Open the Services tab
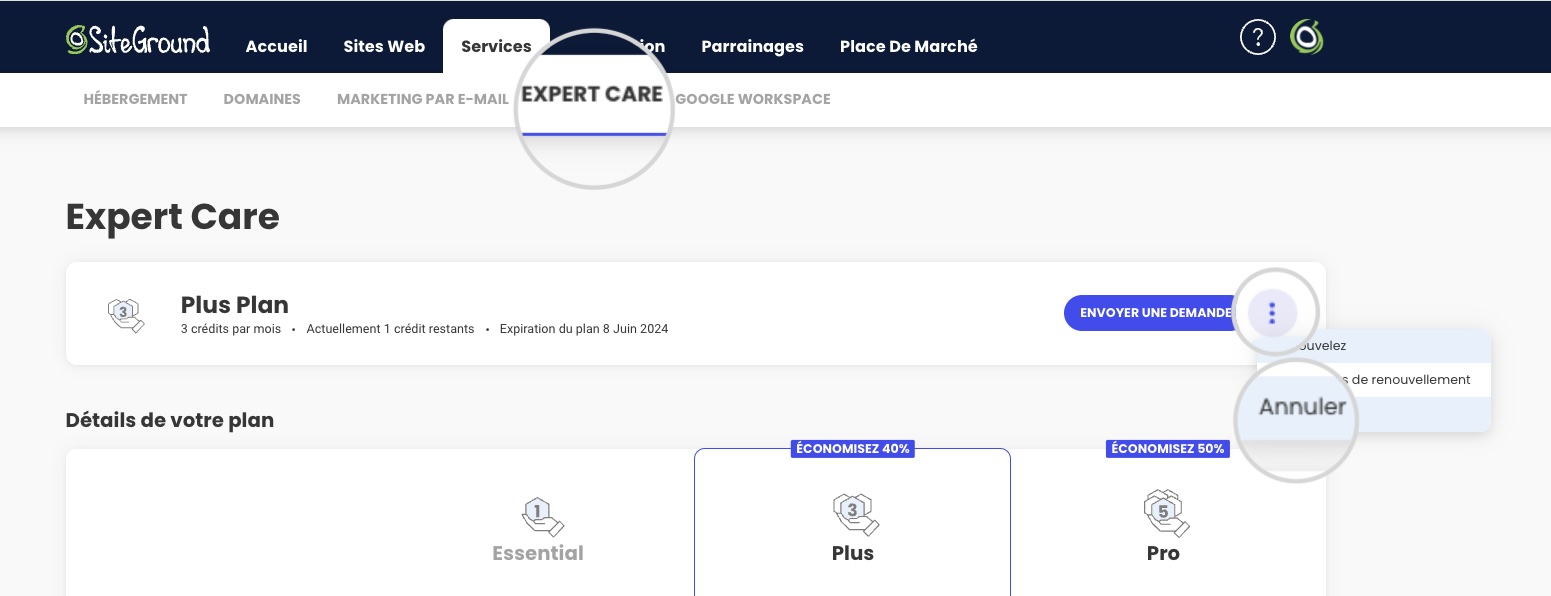This screenshot has height=596, width=1551. tap(496, 46)
